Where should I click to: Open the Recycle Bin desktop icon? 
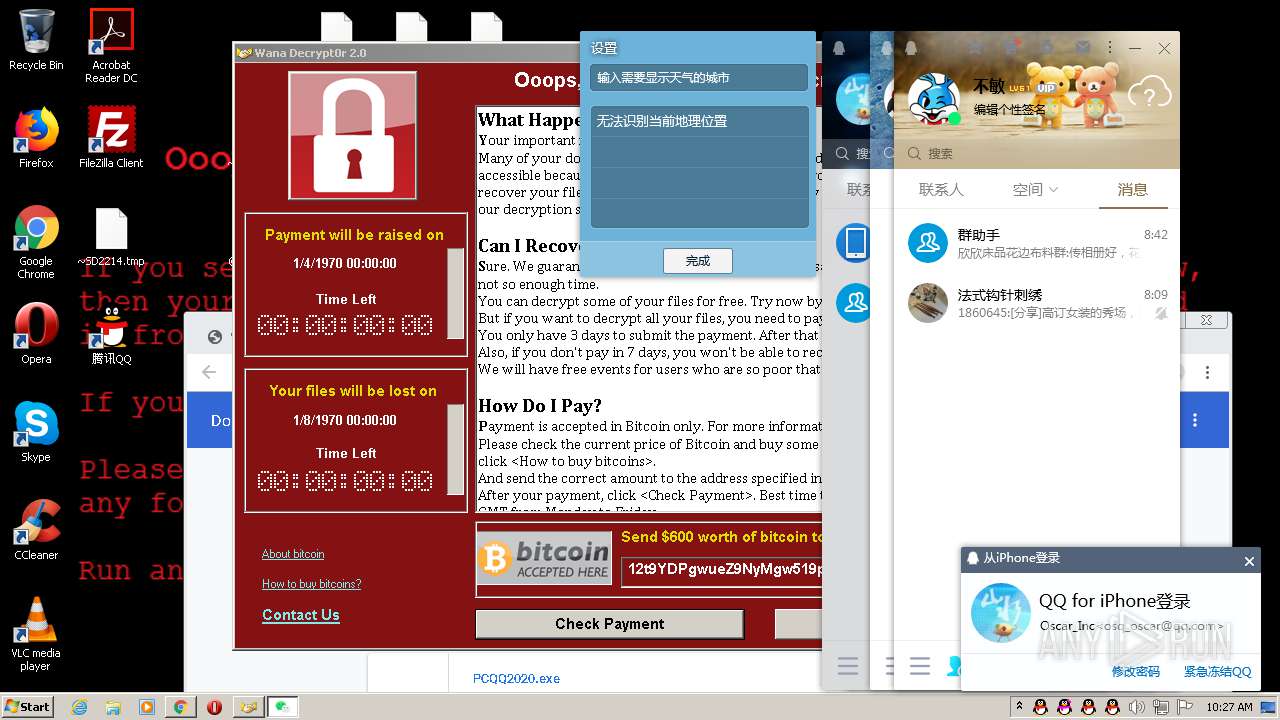coord(36,38)
